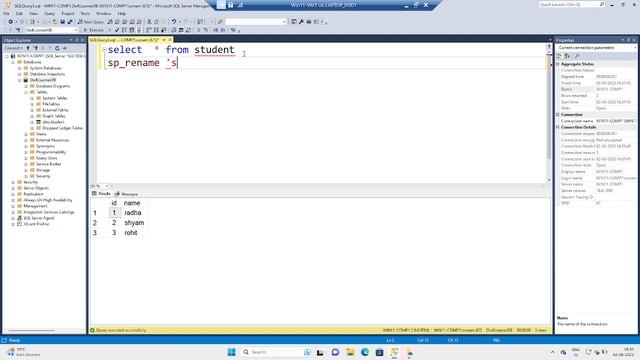Click the wrench Properties toolbar icon
Screen dimensions: 640x360
[x=301, y=22]
